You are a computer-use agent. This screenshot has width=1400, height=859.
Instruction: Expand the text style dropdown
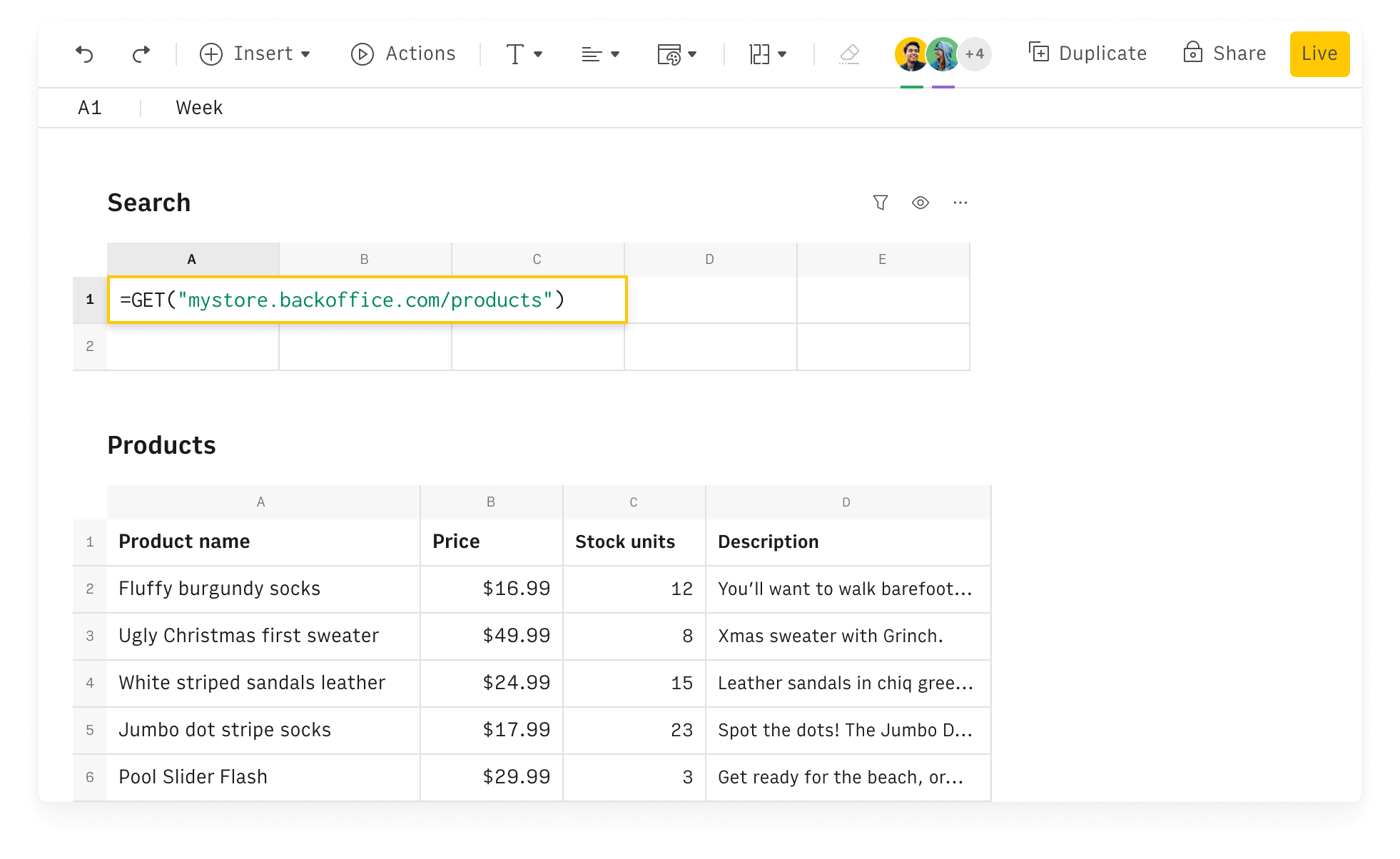click(x=524, y=54)
